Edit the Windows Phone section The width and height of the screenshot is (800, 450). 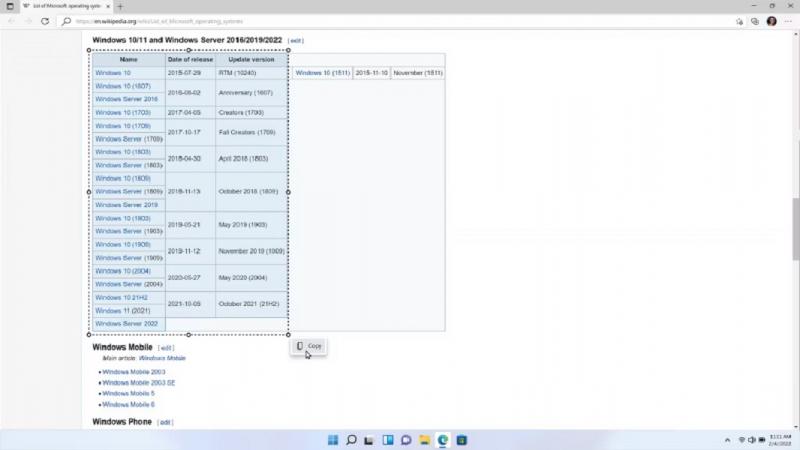(165, 422)
